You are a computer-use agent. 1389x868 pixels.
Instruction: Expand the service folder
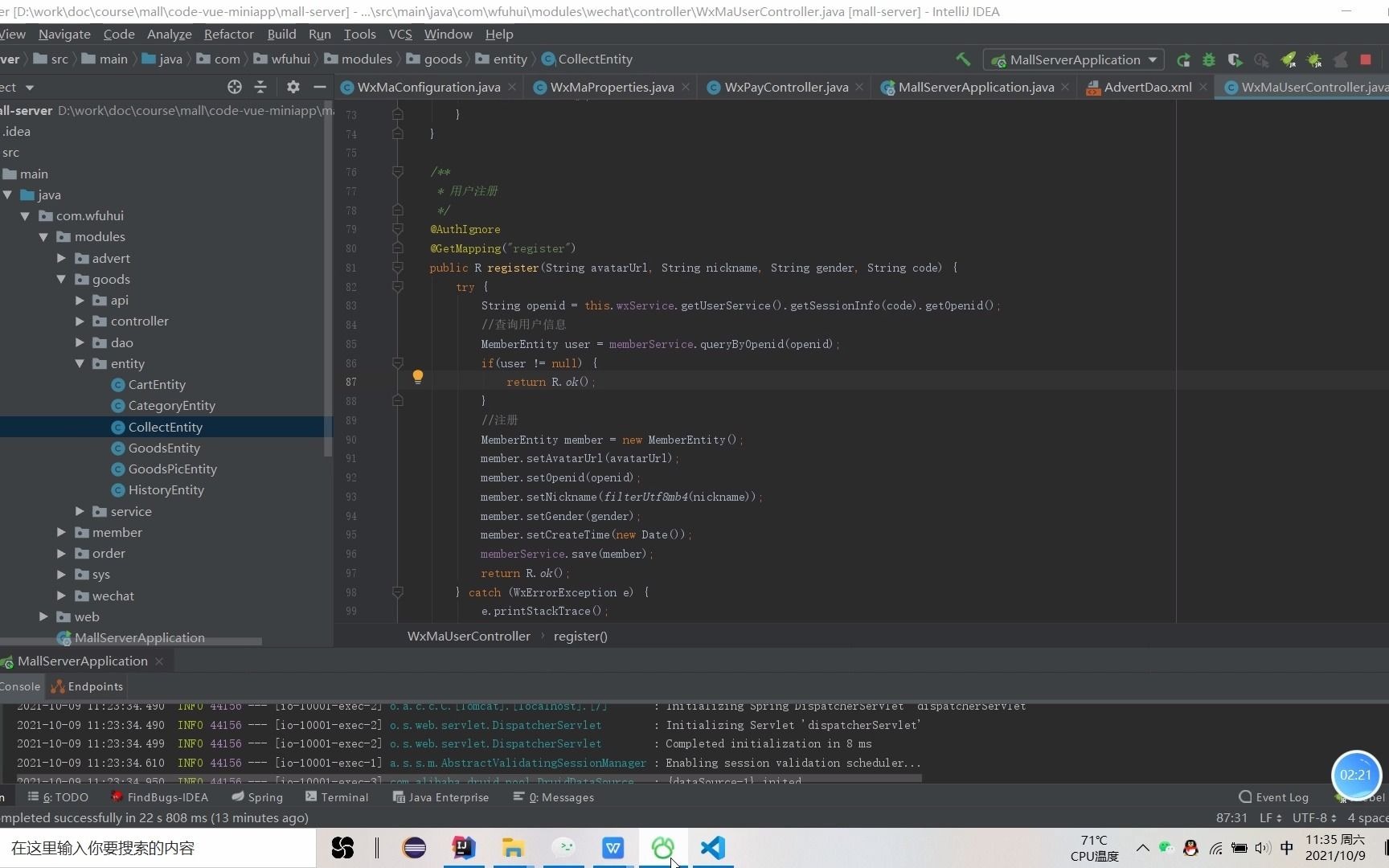pos(80,511)
